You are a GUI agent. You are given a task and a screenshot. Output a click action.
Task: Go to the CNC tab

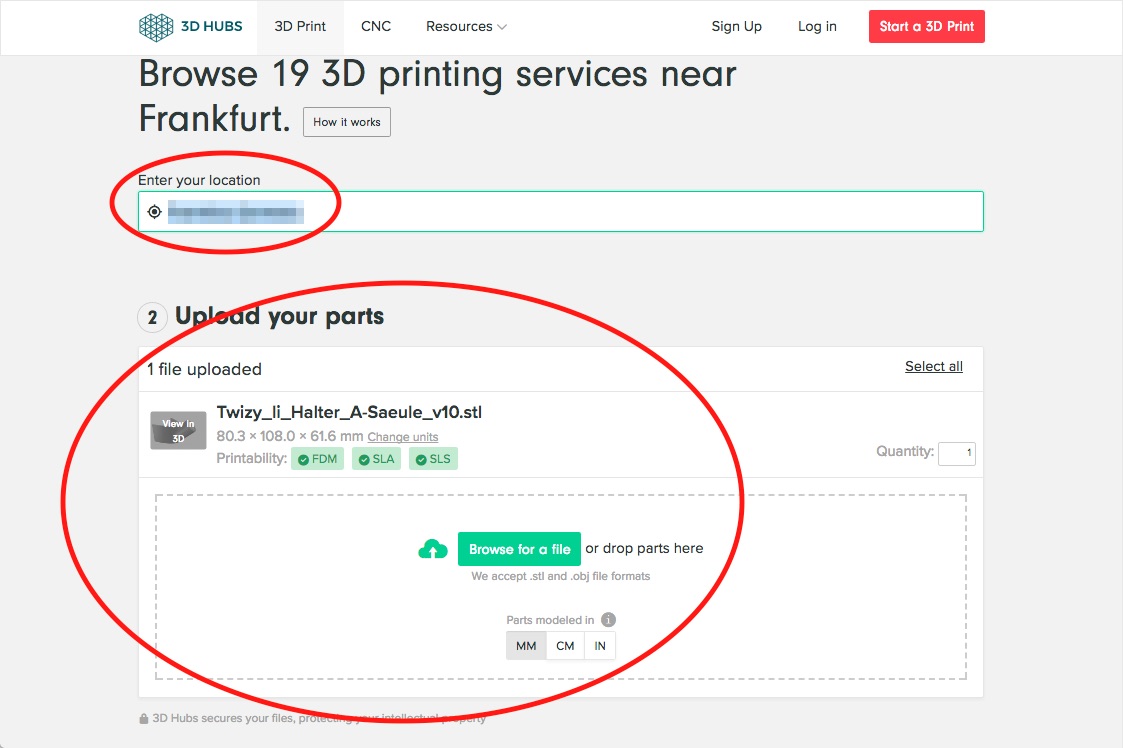(x=376, y=27)
